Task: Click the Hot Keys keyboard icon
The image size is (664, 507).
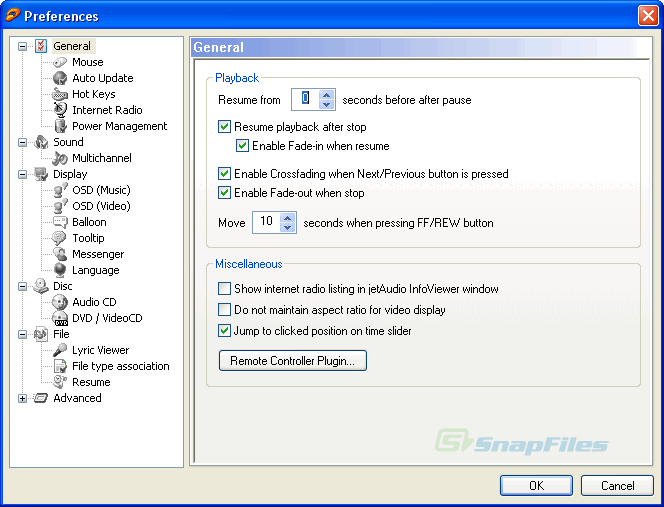Action: [x=60, y=94]
